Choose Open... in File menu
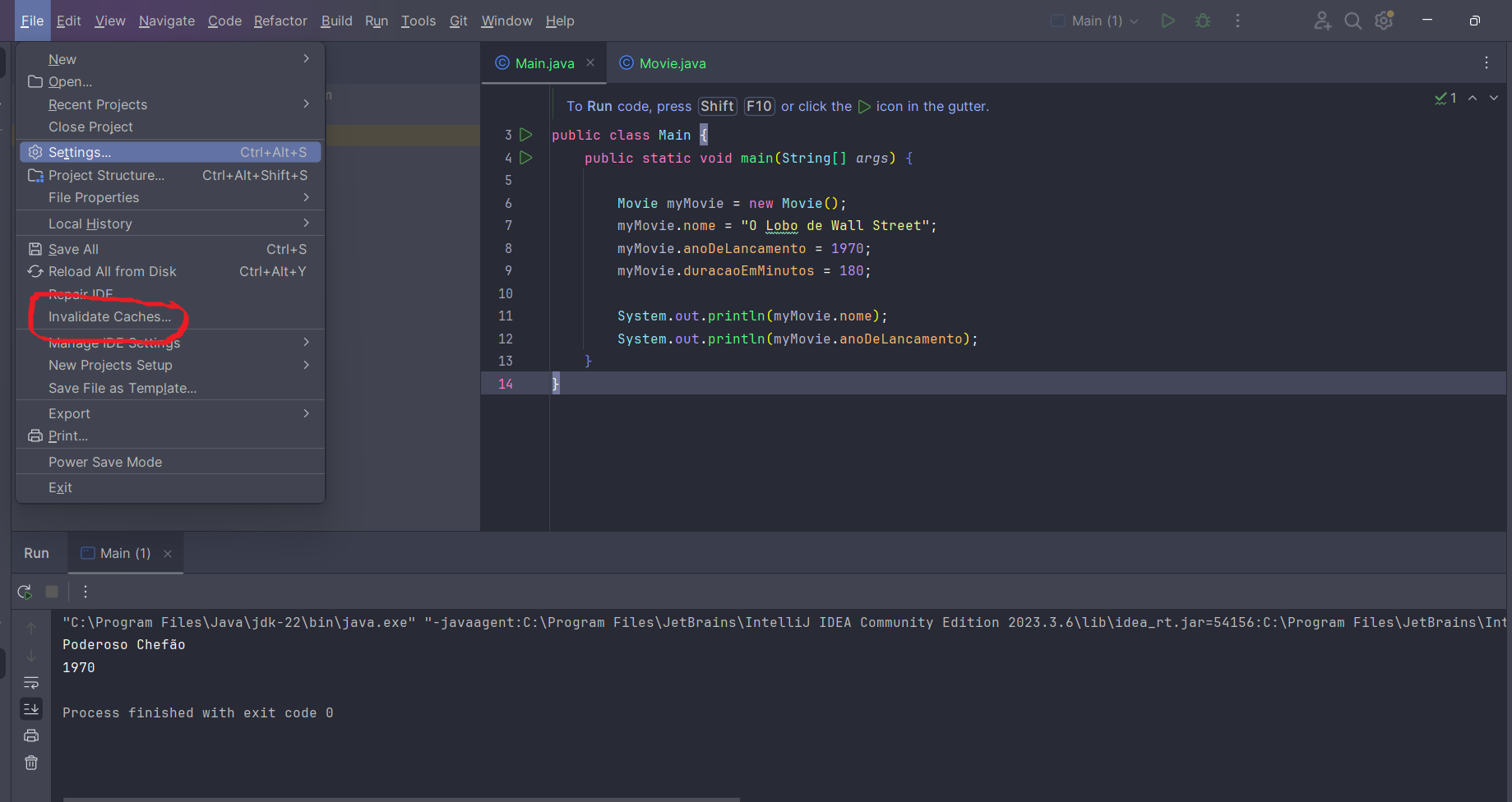1512x802 pixels. [x=170, y=81]
